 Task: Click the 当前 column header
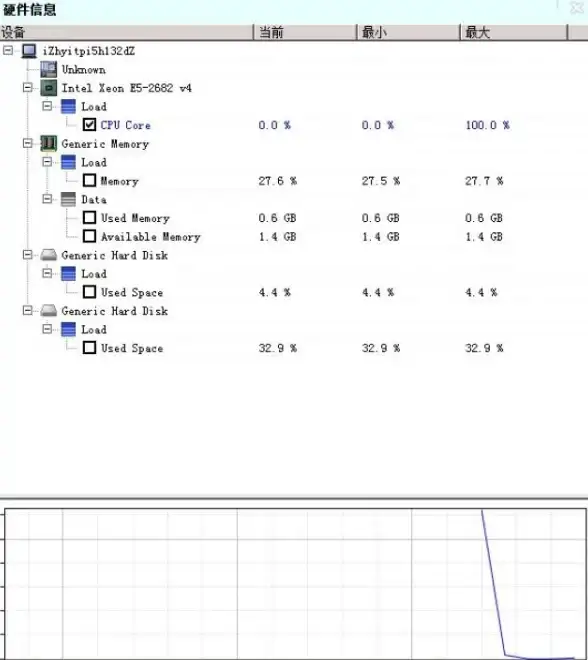pyautogui.click(x=305, y=32)
